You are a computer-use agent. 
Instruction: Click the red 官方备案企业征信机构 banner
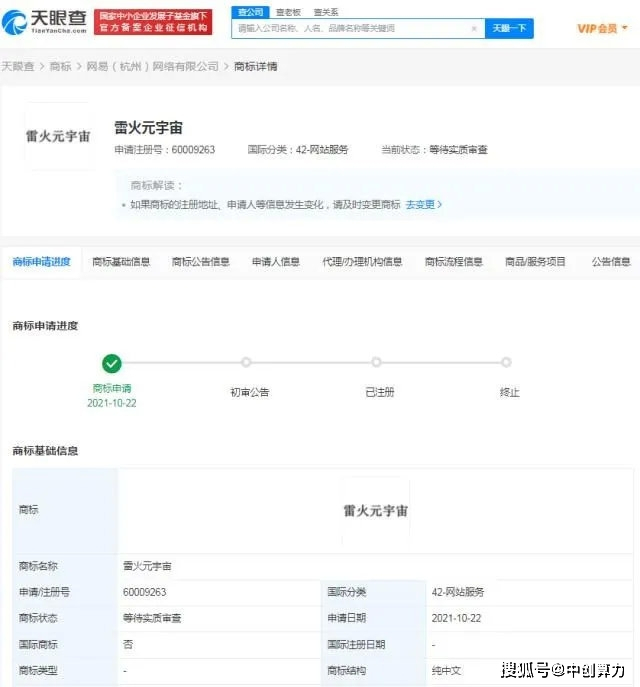tap(153, 22)
